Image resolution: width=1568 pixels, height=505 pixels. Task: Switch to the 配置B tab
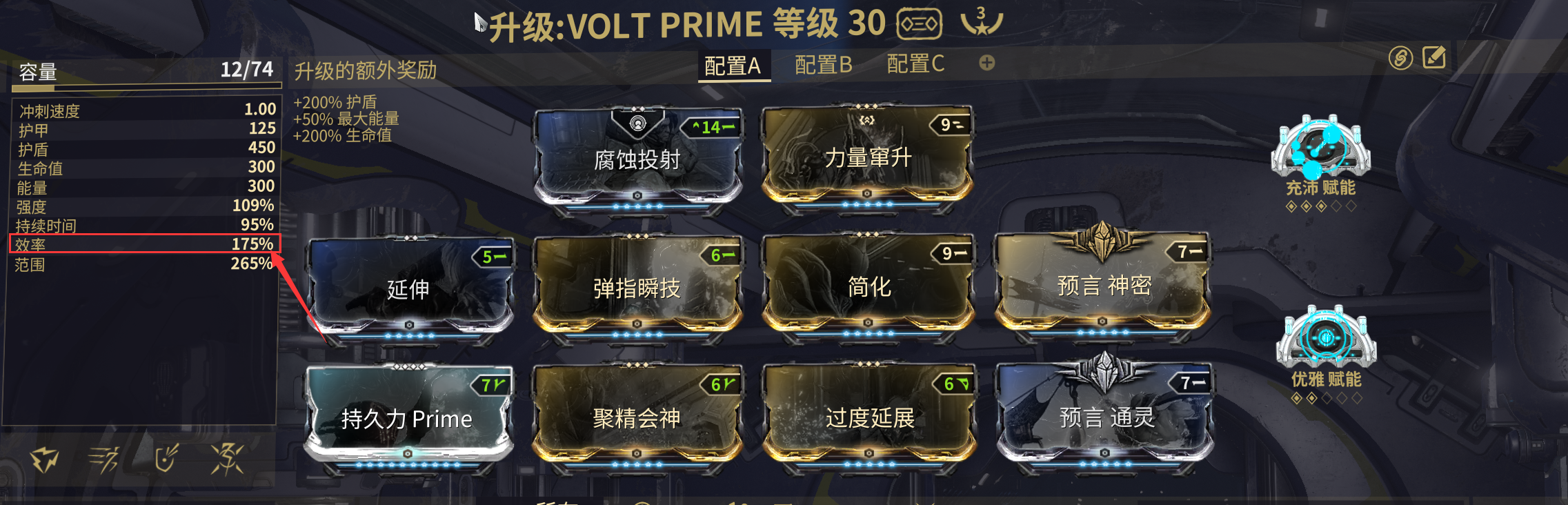click(823, 65)
